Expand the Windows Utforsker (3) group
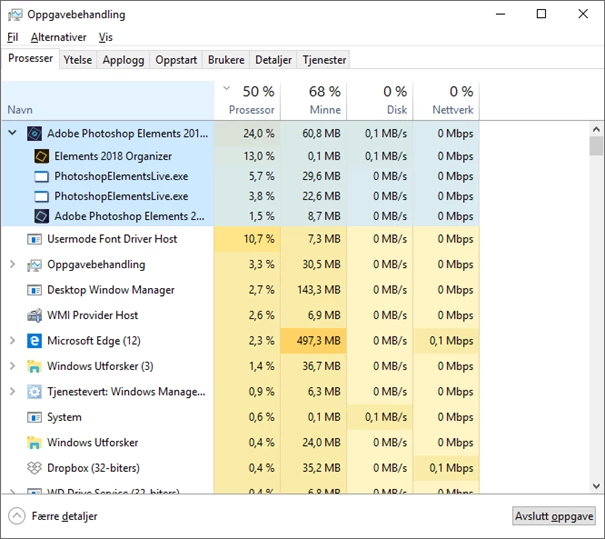 [x=12, y=366]
